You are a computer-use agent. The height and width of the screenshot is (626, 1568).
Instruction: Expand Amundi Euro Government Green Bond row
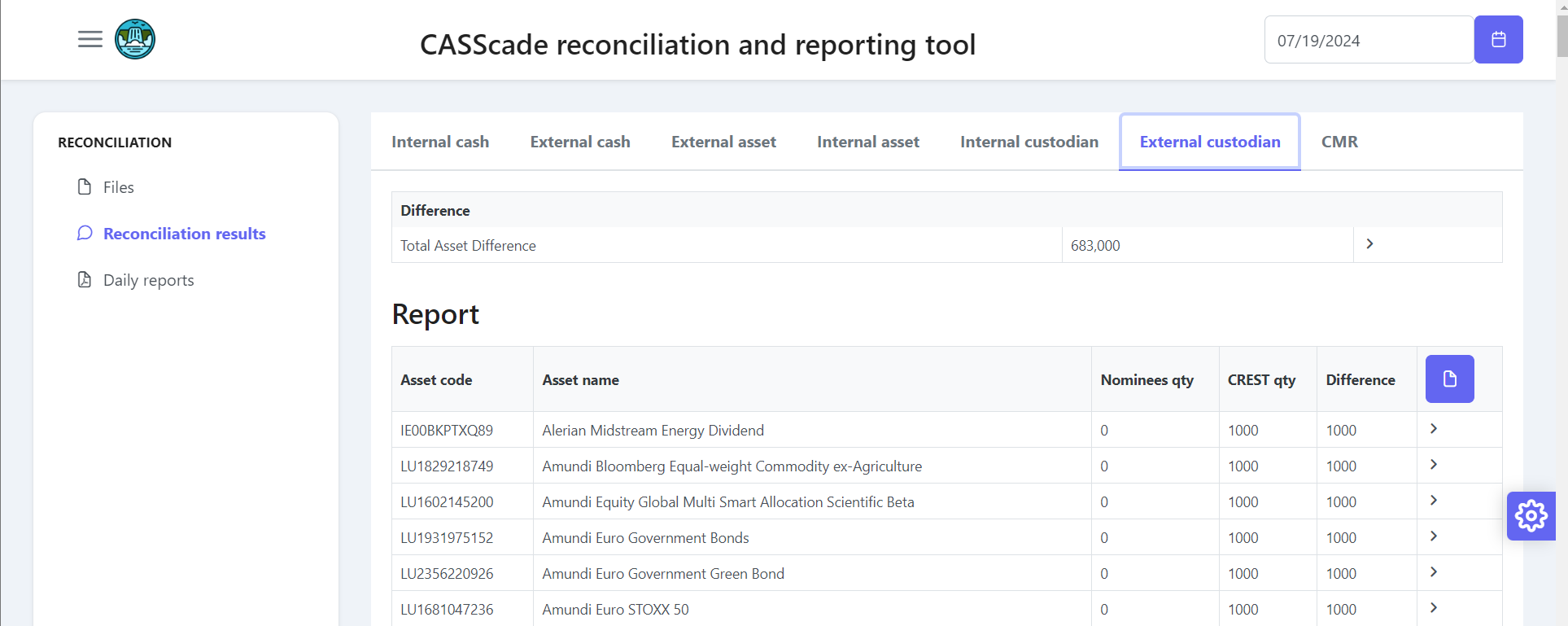click(1434, 572)
